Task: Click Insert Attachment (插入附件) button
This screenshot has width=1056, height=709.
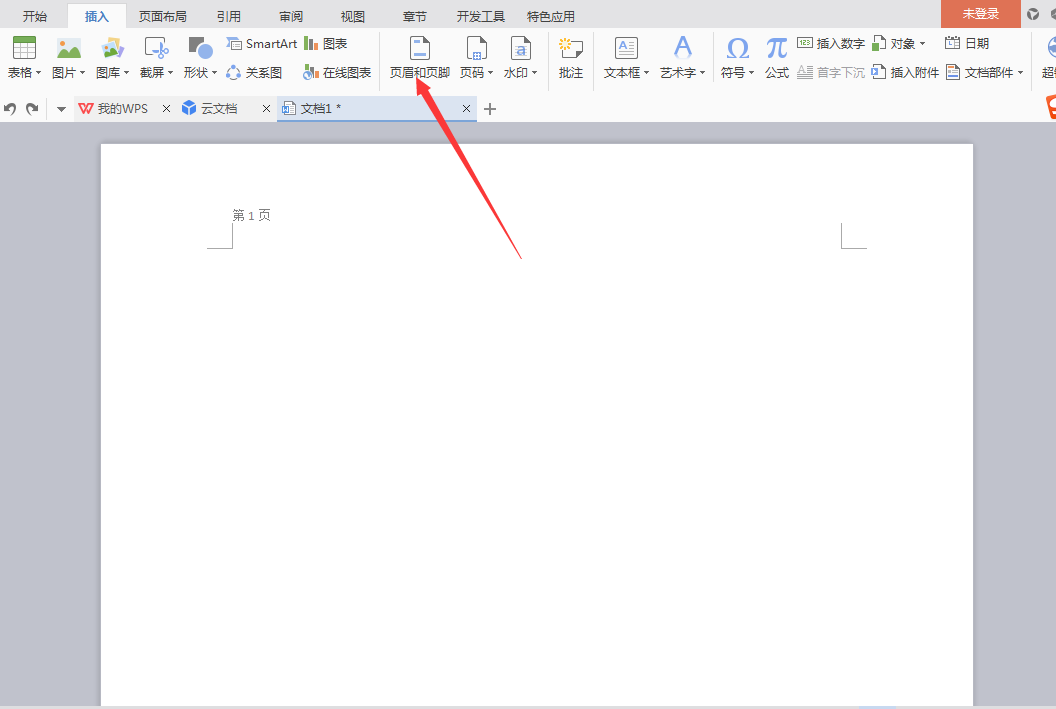Action: (905, 73)
